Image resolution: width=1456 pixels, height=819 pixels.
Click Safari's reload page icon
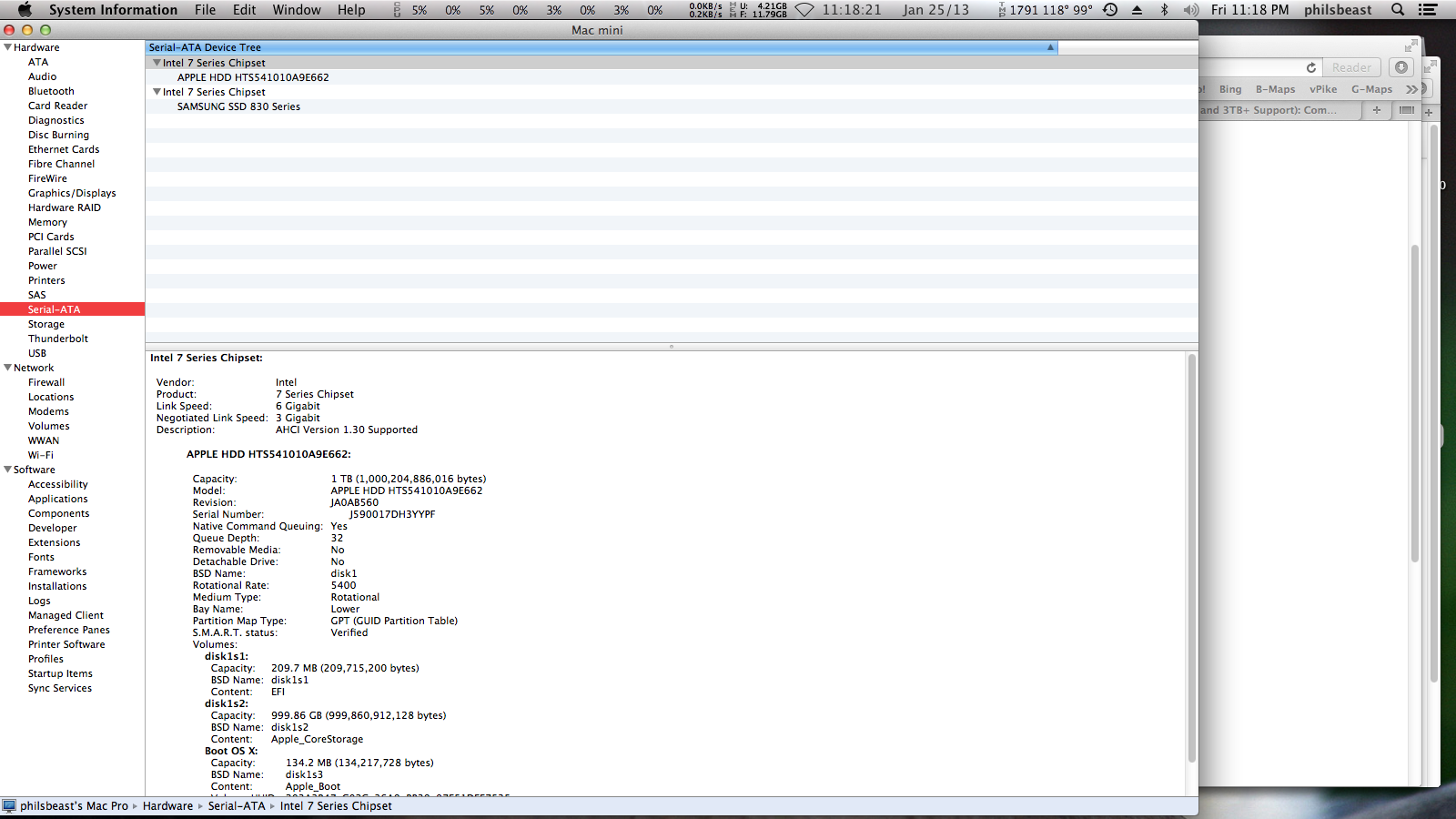click(x=1311, y=67)
